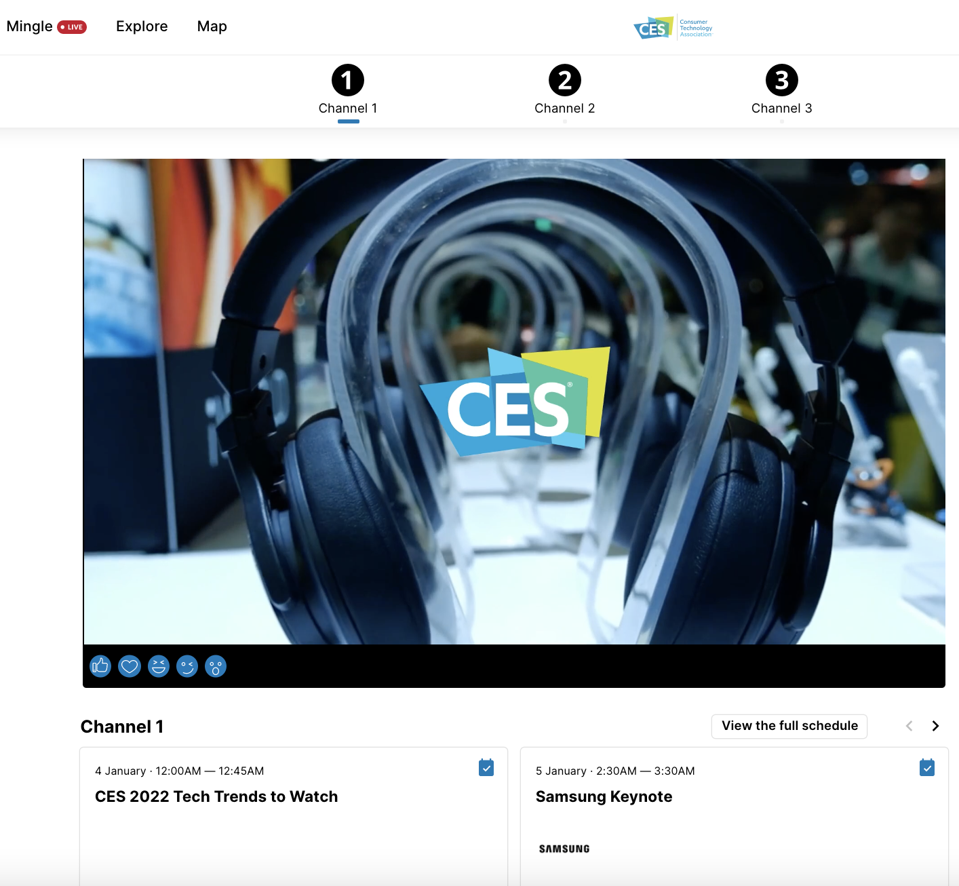Toggle the calendar reminder for Samsung Keynote
The width and height of the screenshot is (959, 886).
click(927, 767)
